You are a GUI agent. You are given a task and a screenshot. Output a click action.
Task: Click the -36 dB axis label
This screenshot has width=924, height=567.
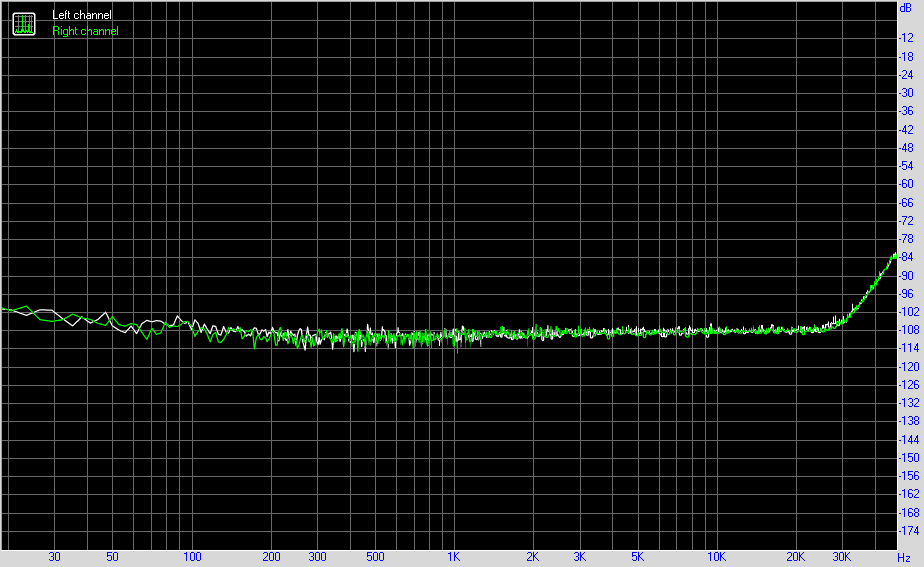pyautogui.click(x=906, y=111)
